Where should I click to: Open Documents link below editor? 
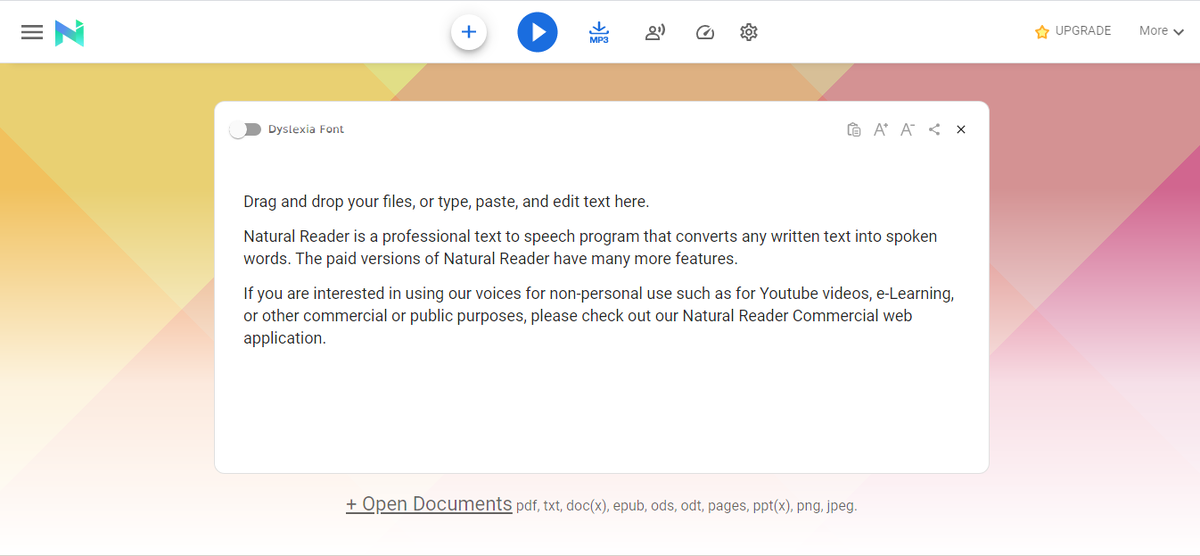429,504
